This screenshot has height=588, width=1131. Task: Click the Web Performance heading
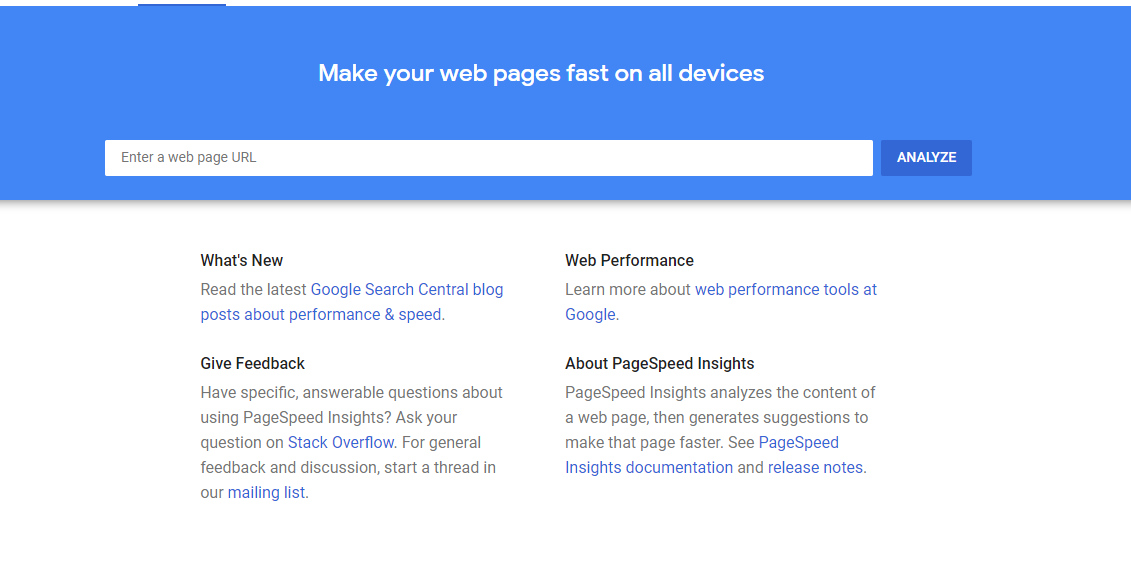coord(629,261)
